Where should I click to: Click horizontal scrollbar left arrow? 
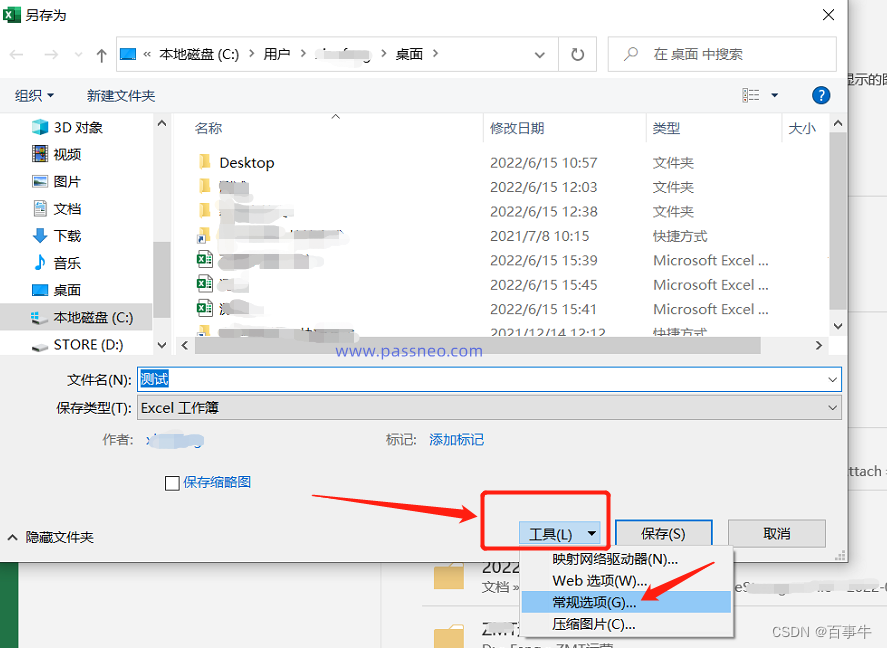(x=184, y=345)
